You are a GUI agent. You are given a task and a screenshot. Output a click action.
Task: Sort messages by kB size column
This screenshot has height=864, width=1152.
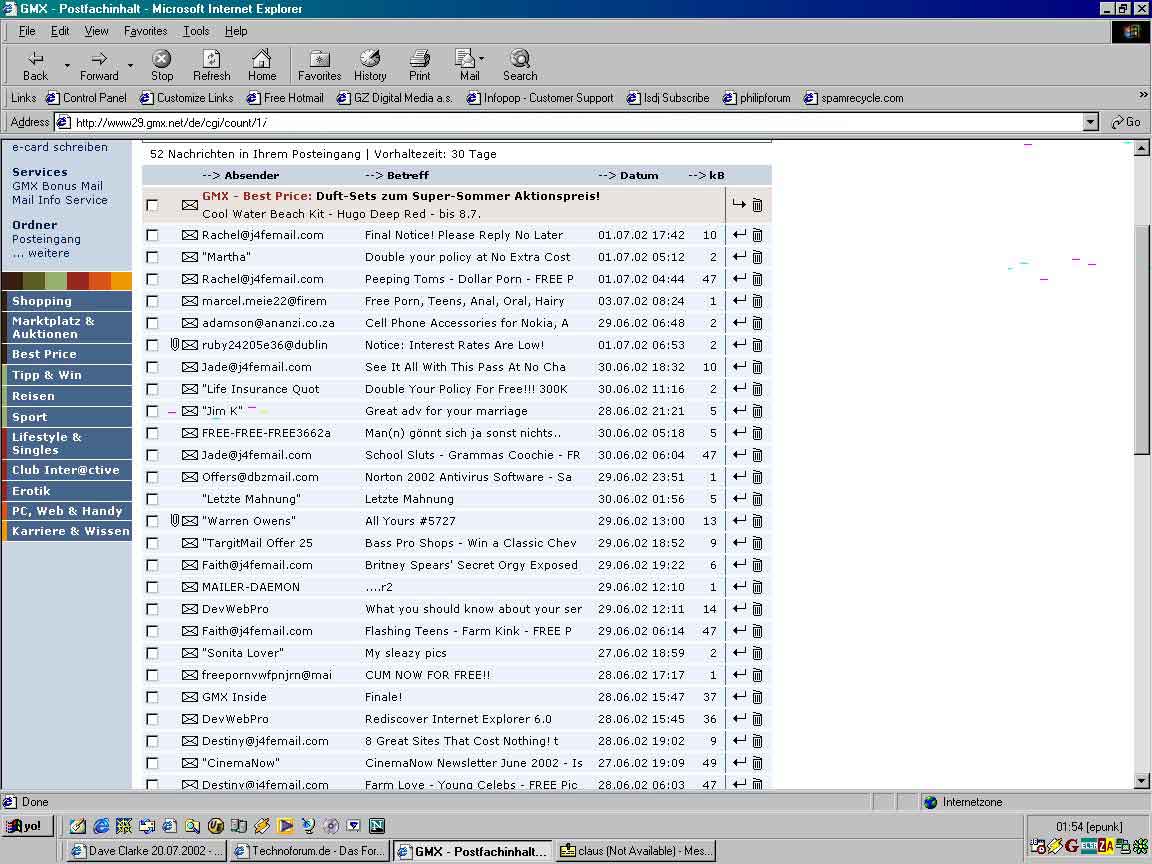[706, 175]
